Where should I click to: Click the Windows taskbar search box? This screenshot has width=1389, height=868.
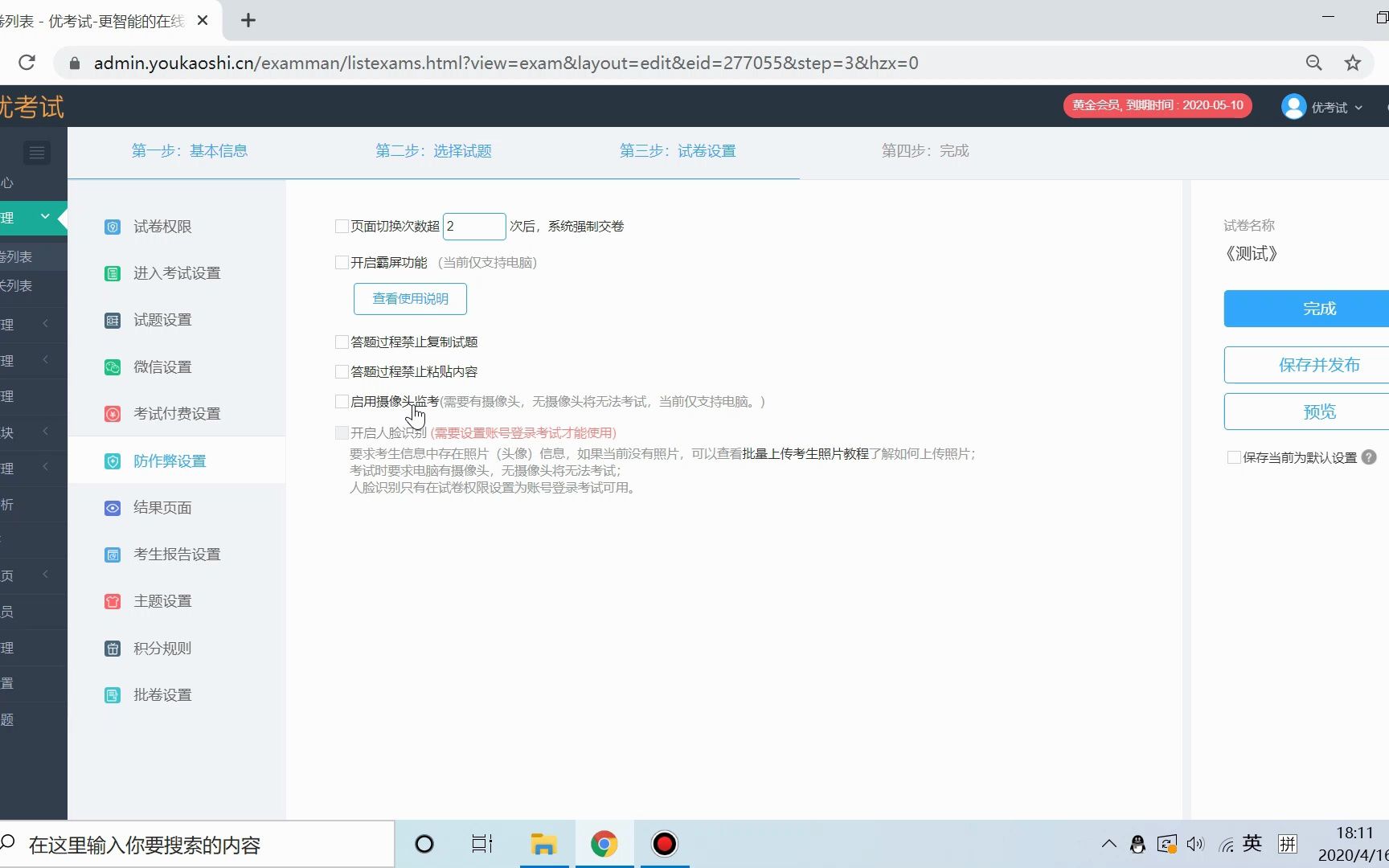point(197,844)
